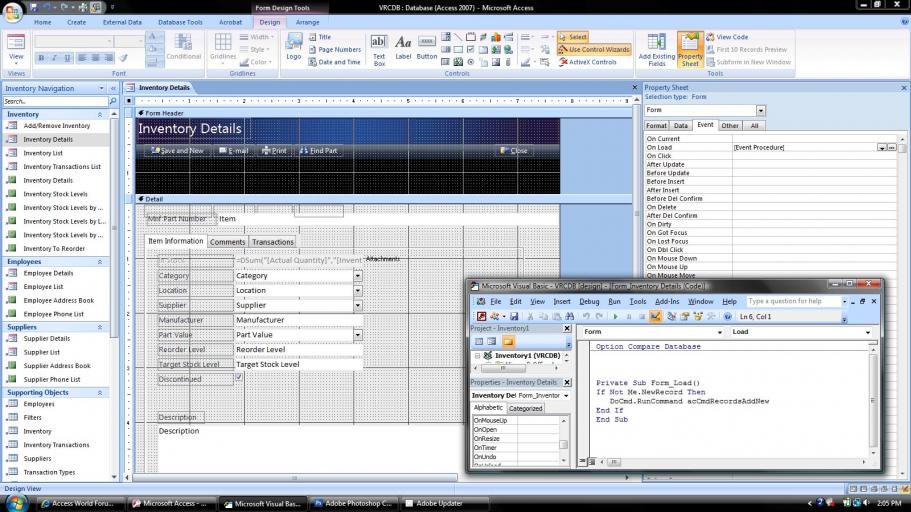Click ActiveX Controls button in ribbon

(587, 62)
